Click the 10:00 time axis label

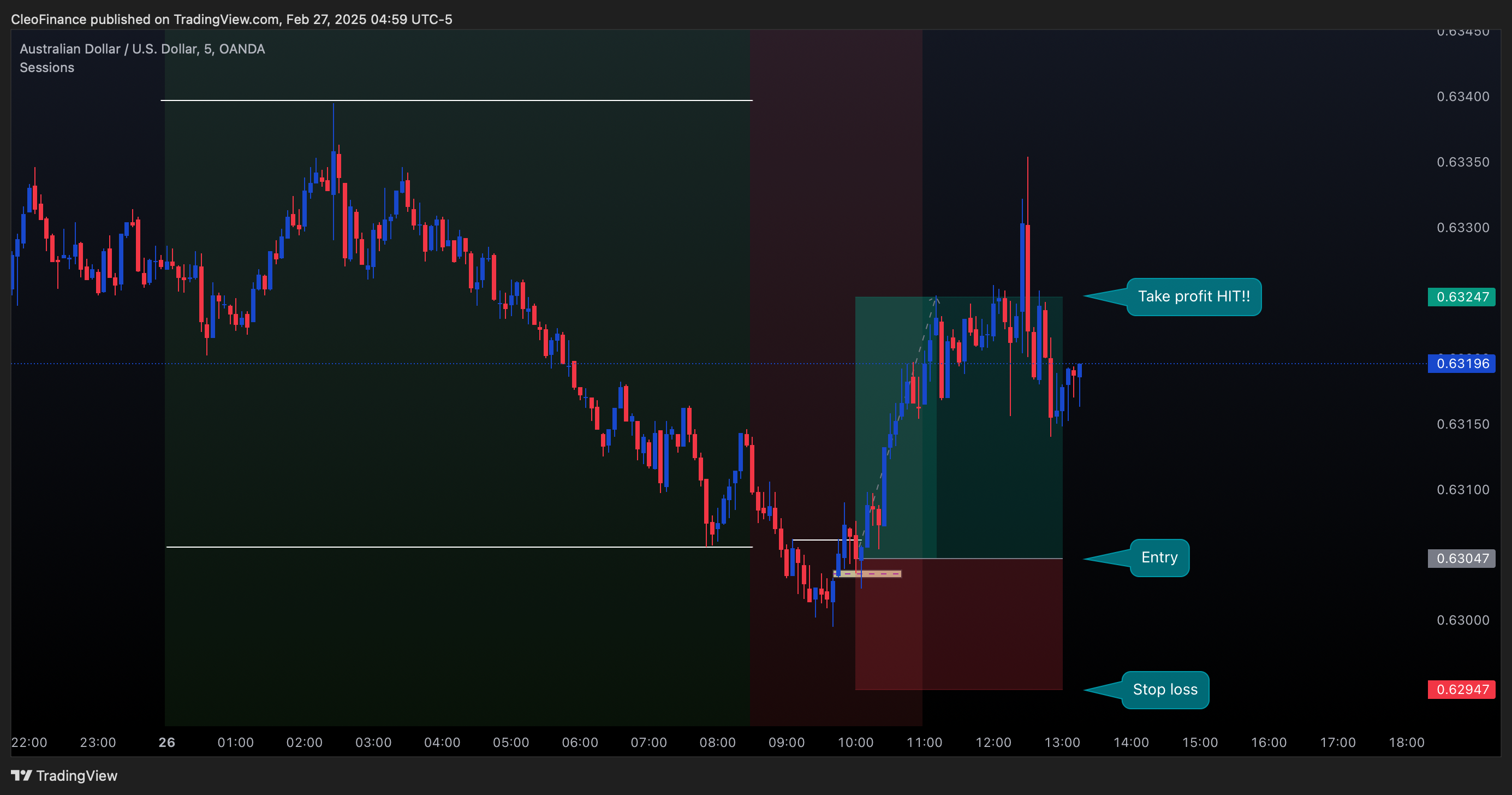(855, 742)
